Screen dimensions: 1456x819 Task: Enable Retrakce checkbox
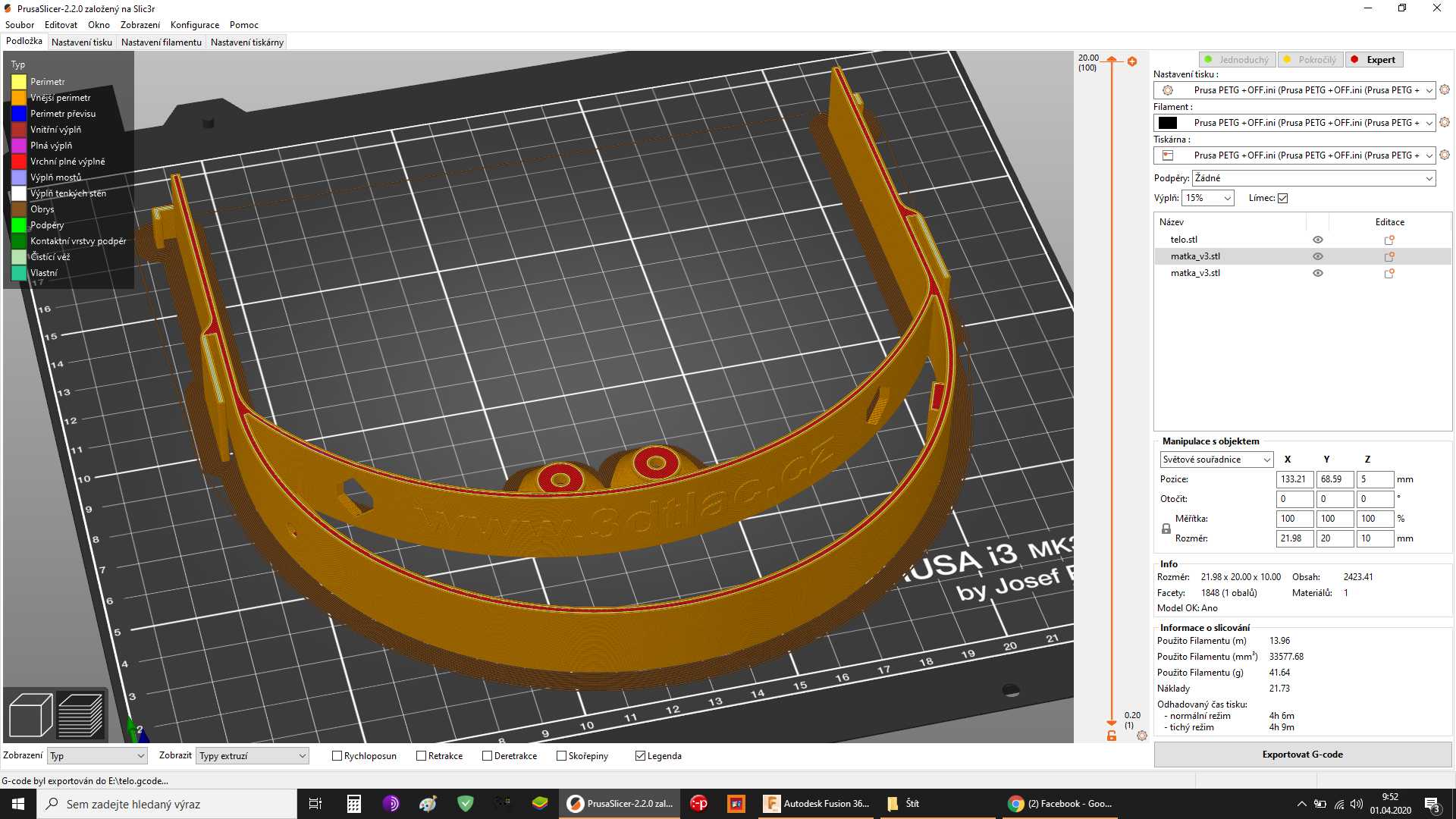[422, 756]
